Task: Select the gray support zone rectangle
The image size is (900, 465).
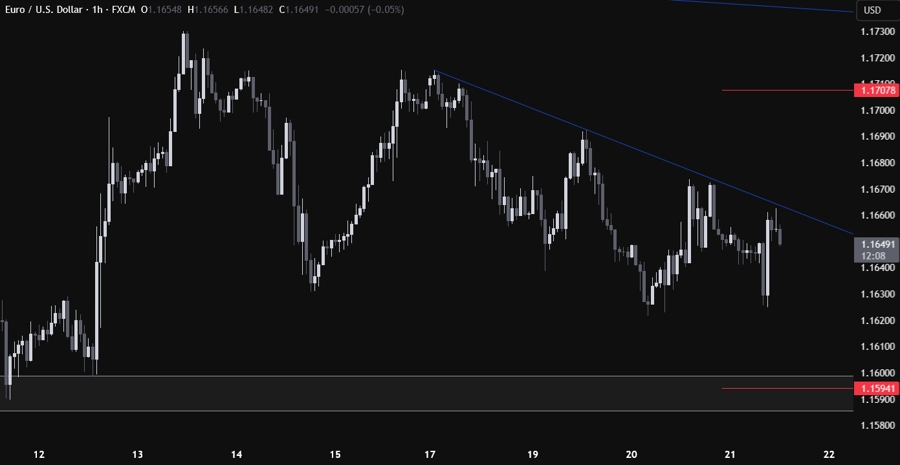Action: pos(400,394)
